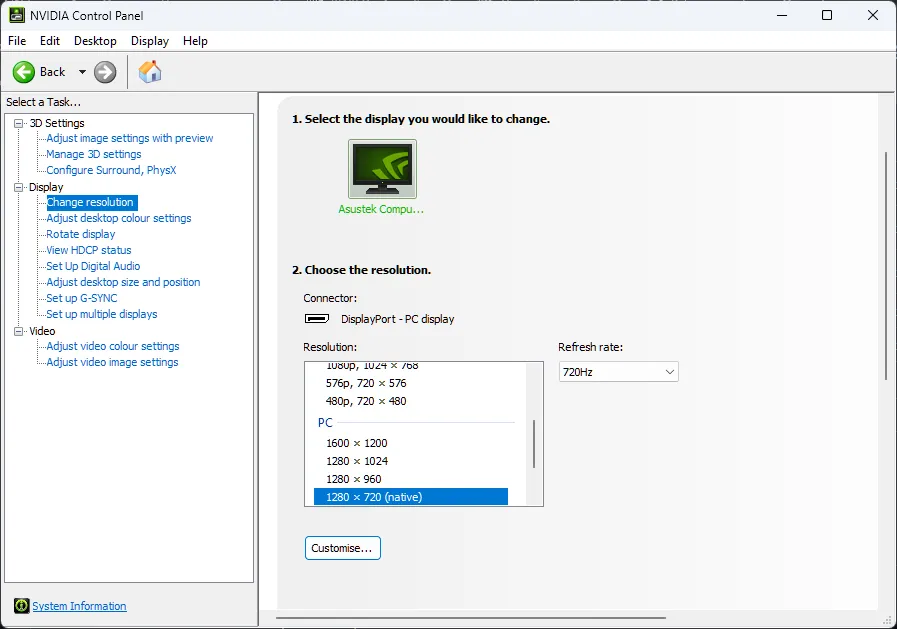Click the NVIDIA Control Panel title icon
The height and width of the screenshot is (629, 897).
pos(17,15)
